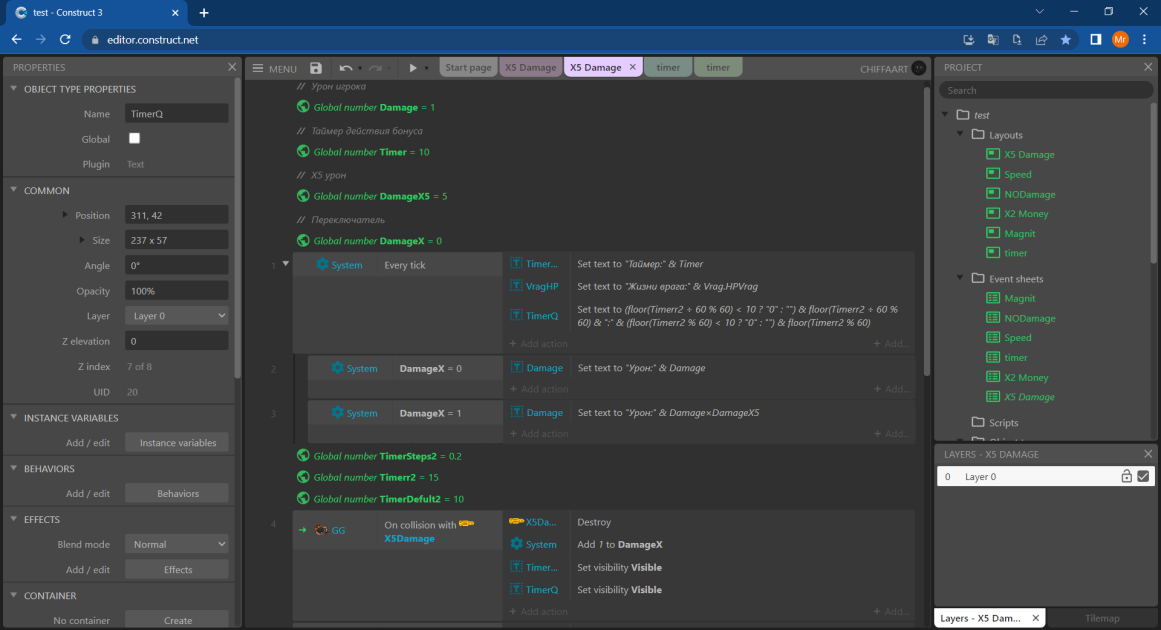Expand the Size property arrow
The image size is (1161, 630).
pyautogui.click(x=81, y=240)
